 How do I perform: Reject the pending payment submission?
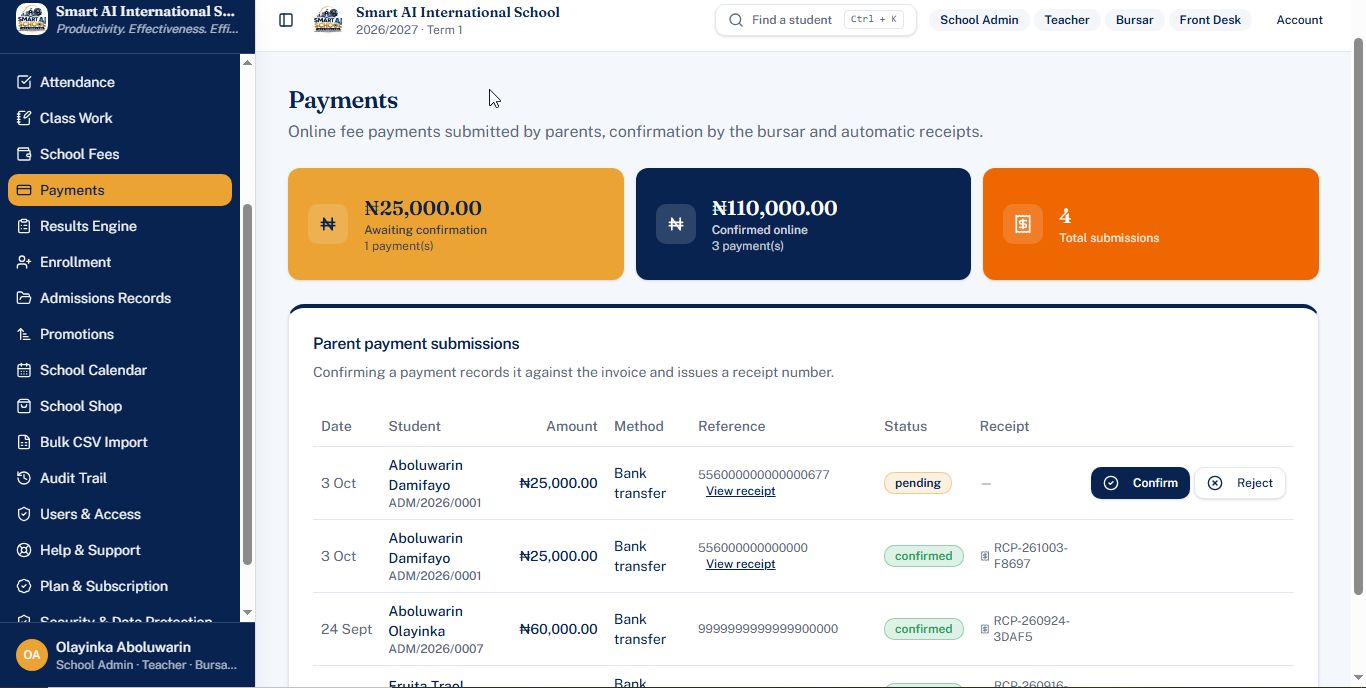[1240, 483]
